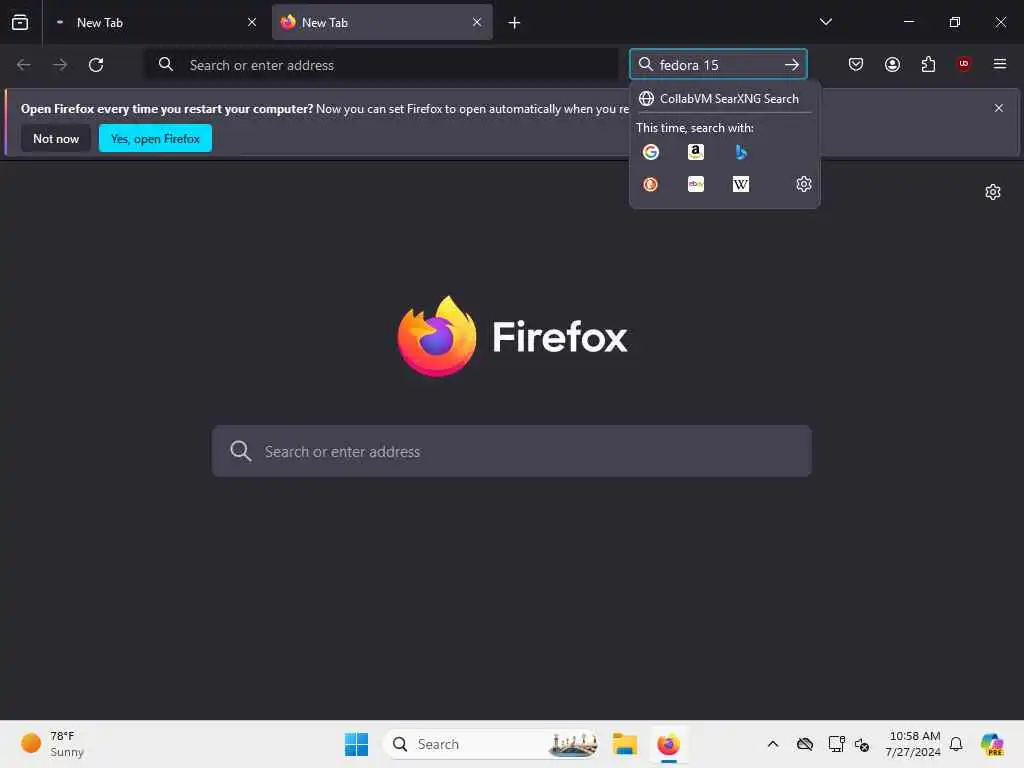1024x768 pixels.
Task: Click the search go arrow button
Action: [x=792, y=65]
